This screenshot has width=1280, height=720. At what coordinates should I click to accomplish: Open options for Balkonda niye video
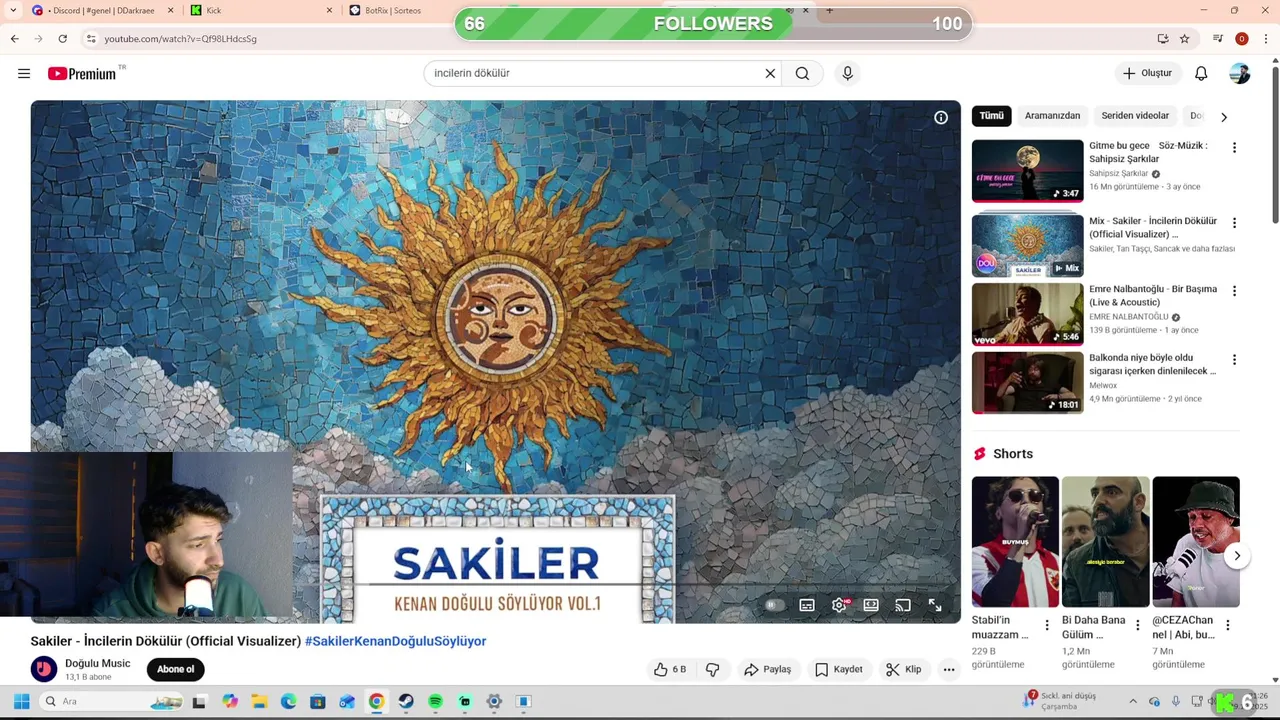click(1234, 360)
